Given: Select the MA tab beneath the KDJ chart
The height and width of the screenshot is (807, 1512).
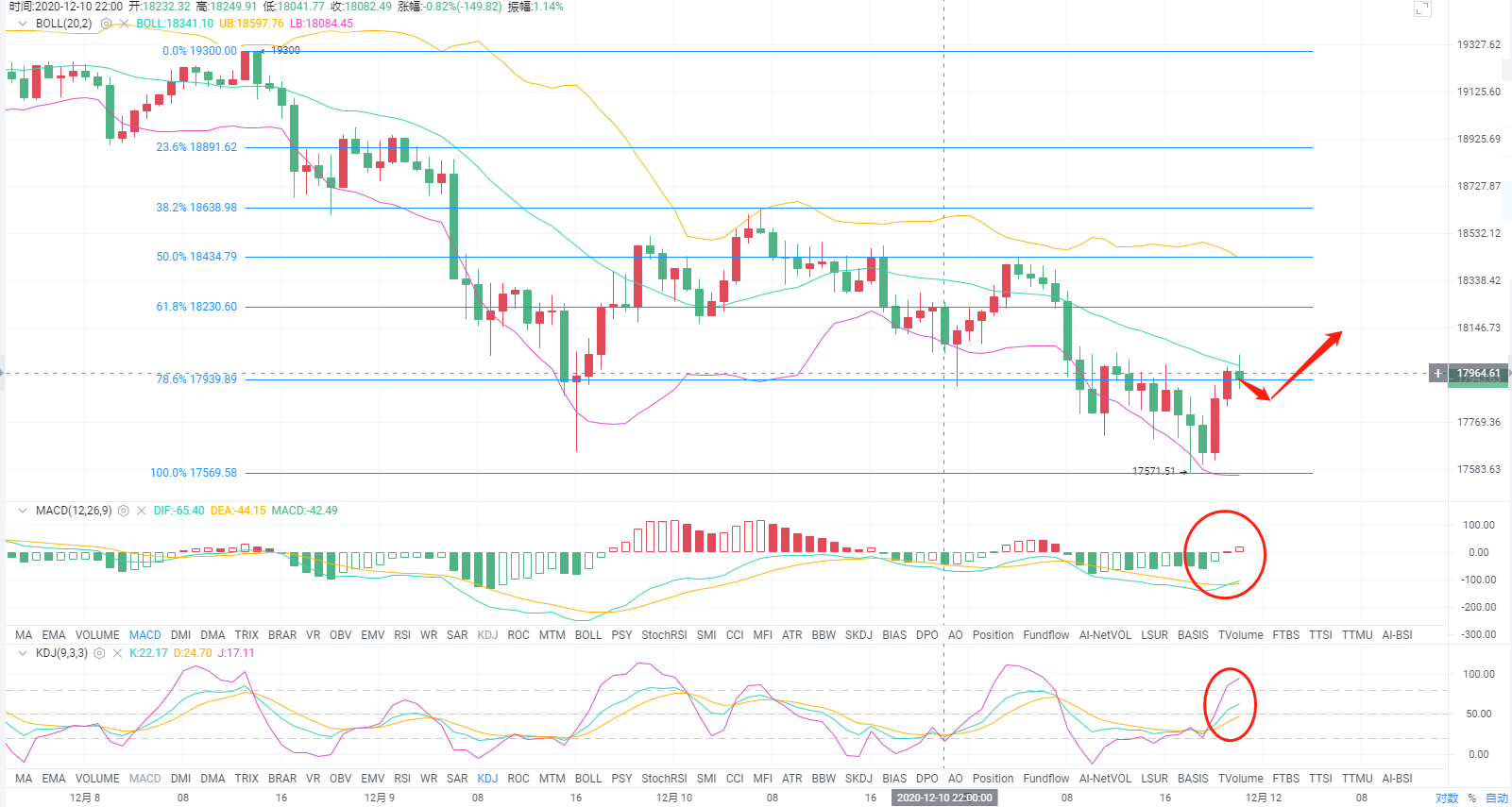Looking at the screenshot, I should (24, 779).
